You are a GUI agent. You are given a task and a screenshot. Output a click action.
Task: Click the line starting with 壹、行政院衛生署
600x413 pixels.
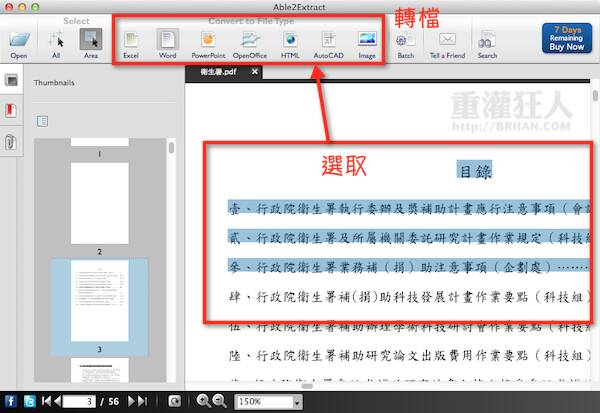click(409, 209)
